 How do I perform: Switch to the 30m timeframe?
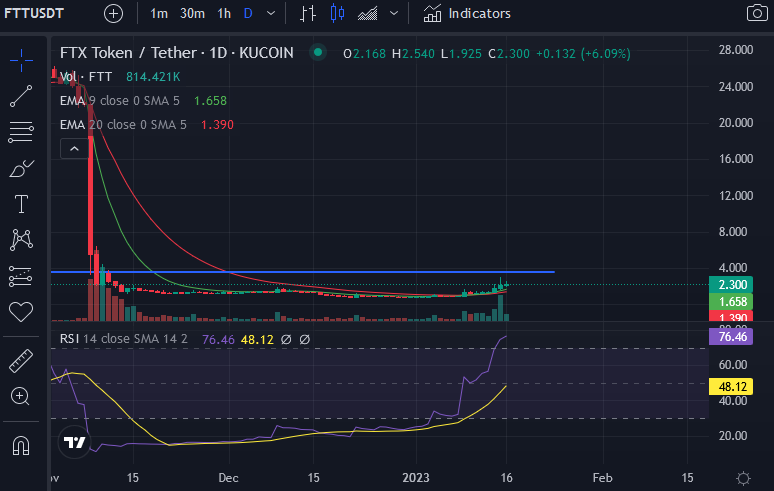click(192, 14)
